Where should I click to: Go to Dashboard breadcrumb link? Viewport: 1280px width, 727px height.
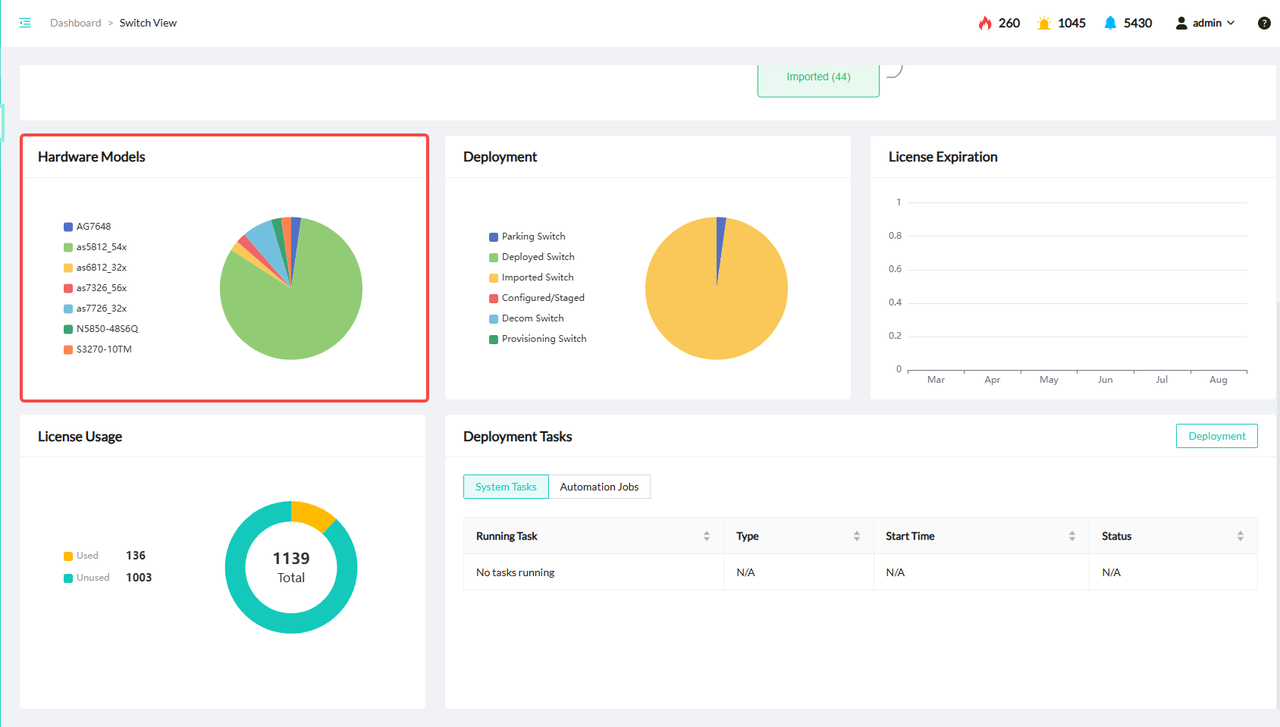point(75,23)
